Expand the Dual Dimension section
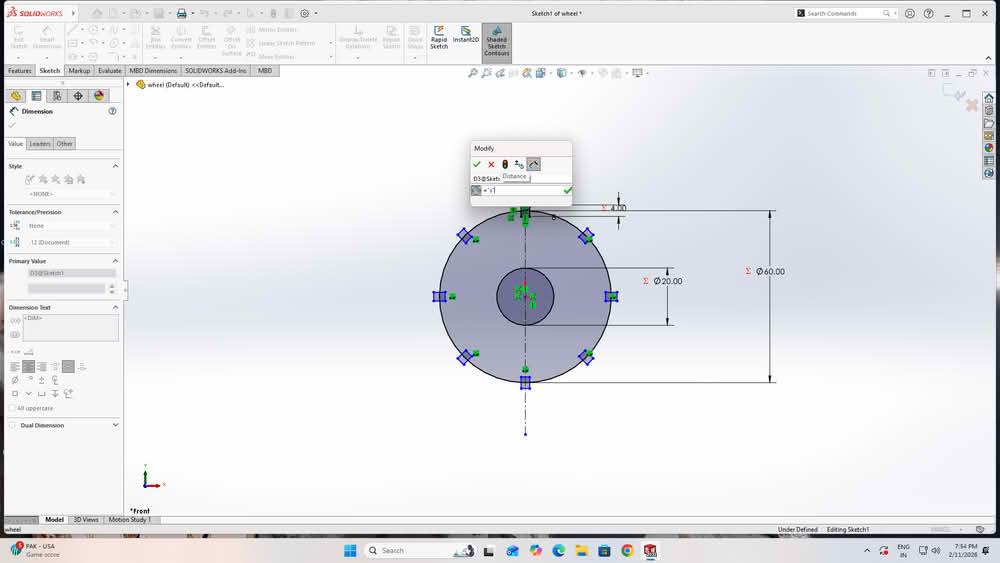The width and height of the screenshot is (1000, 563). coord(115,425)
